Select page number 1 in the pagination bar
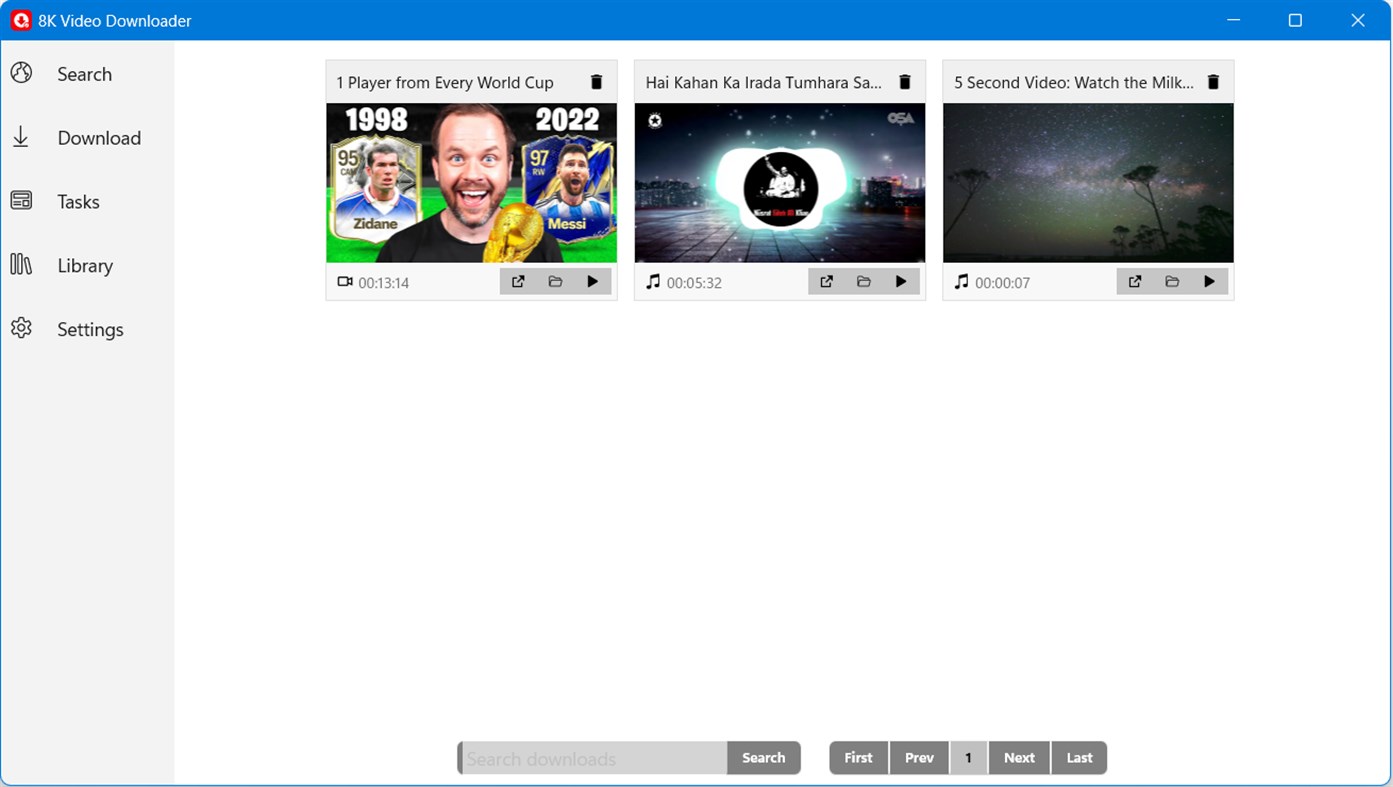1393x787 pixels. pos(968,758)
